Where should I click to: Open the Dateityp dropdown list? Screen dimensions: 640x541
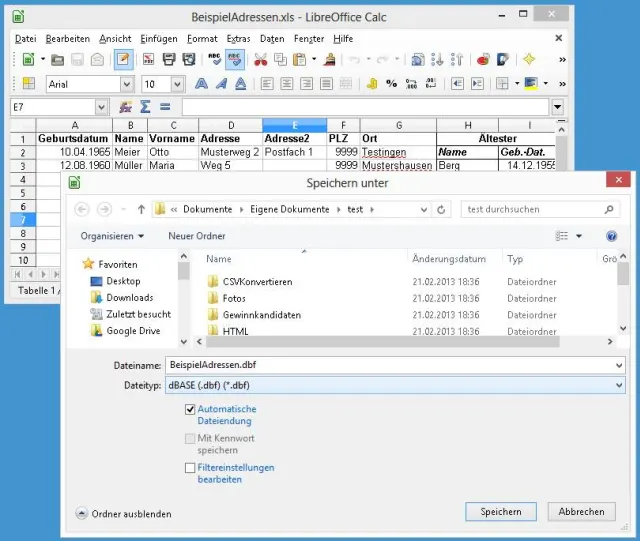click(x=619, y=385)
